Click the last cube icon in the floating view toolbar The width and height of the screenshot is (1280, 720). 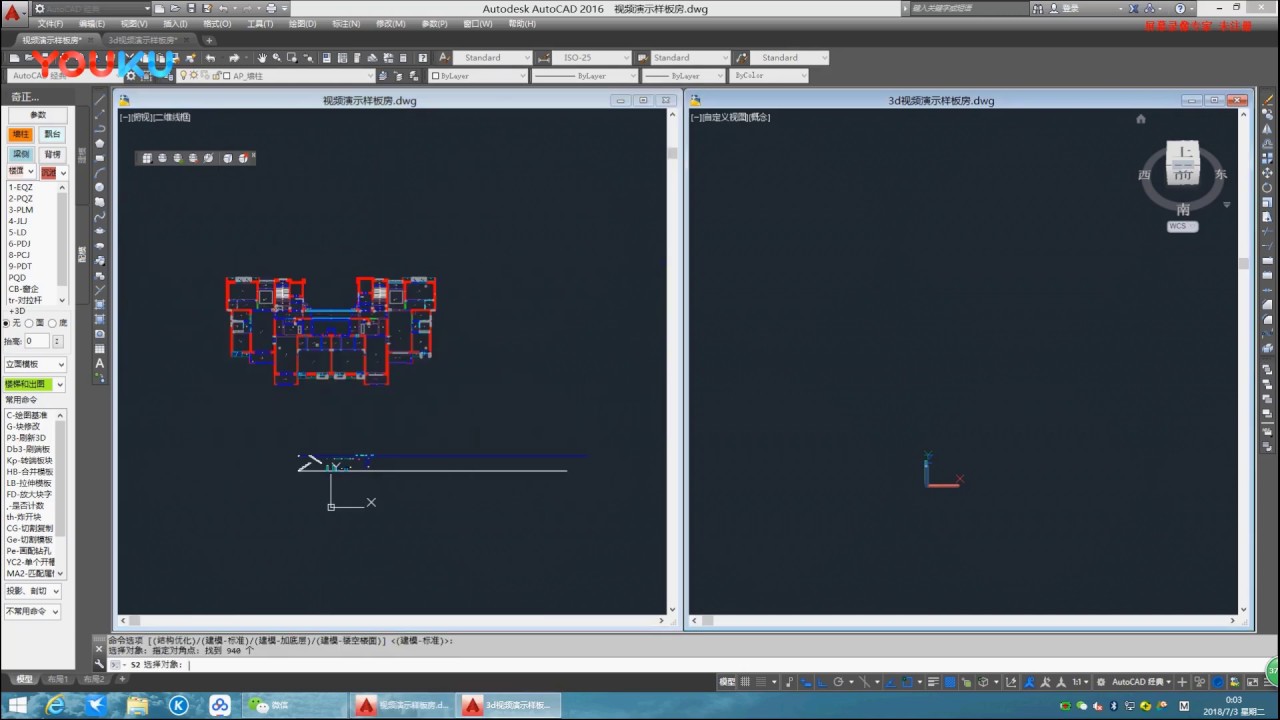point(243,158)
